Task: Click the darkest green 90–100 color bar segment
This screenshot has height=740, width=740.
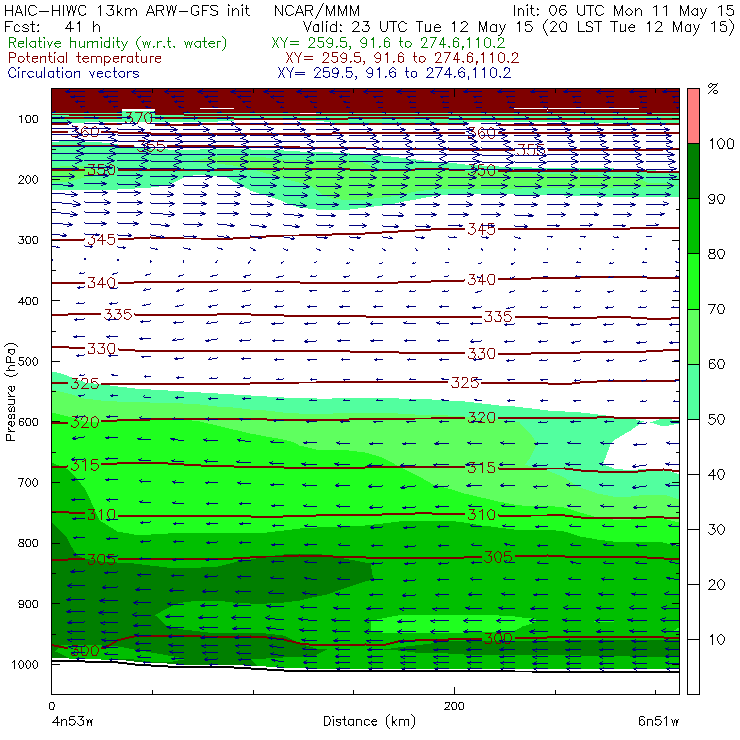Action: (693, 171)
